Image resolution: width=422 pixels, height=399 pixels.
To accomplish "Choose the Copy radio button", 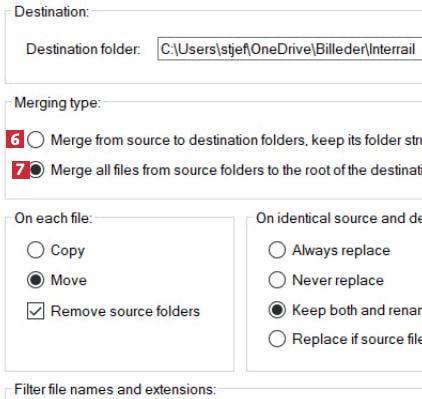I will 36,250.
